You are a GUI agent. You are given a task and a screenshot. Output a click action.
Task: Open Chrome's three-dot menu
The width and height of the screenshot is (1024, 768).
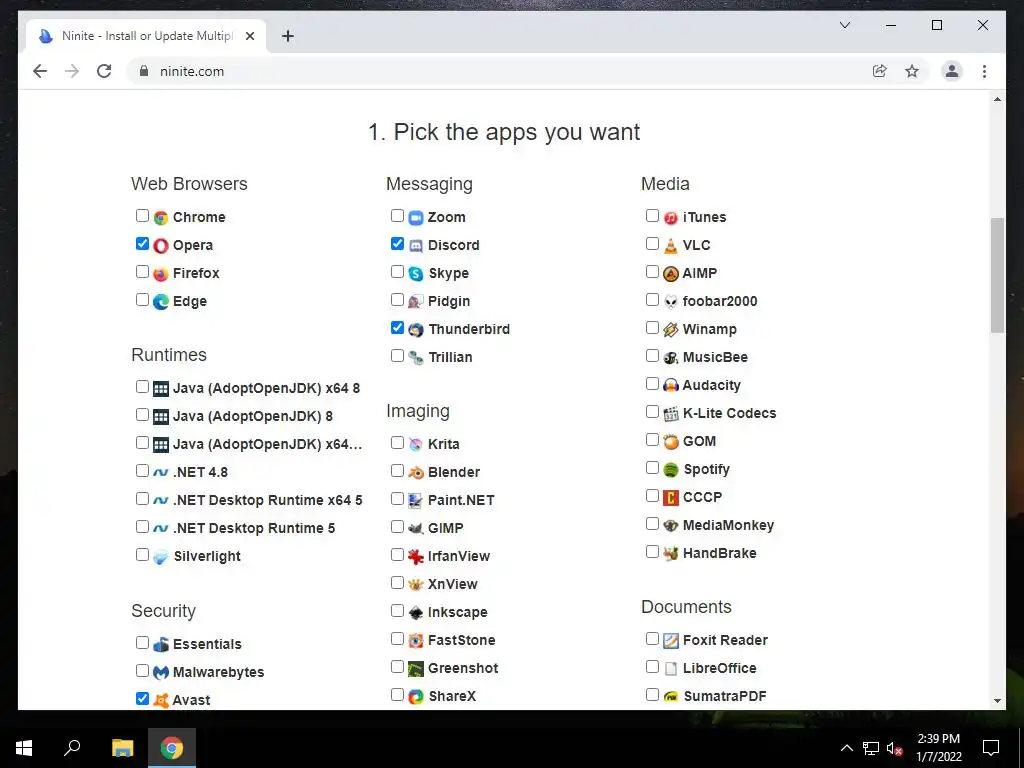tap(984, 71)
